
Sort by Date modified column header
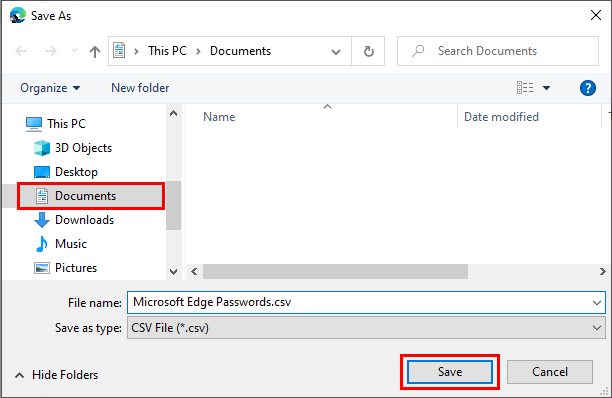pyautogui.click(x=501, y=117)
